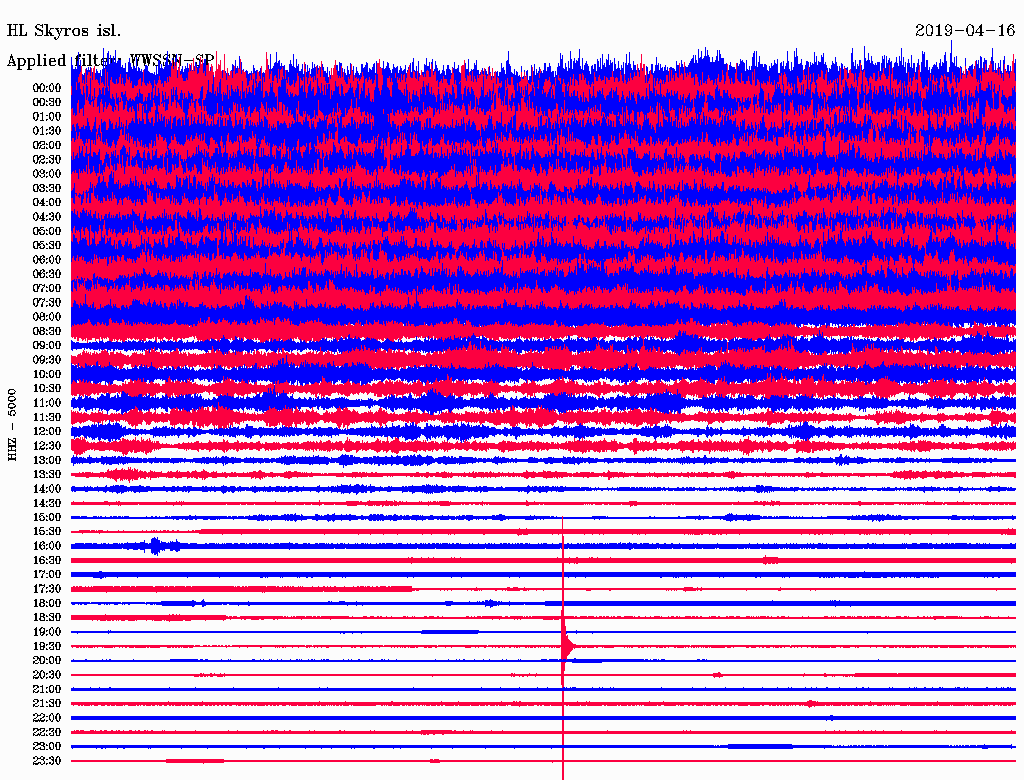Select the 15:00 time label
This screenshot has width=1024, height=780.
click(x=47, y=517)
